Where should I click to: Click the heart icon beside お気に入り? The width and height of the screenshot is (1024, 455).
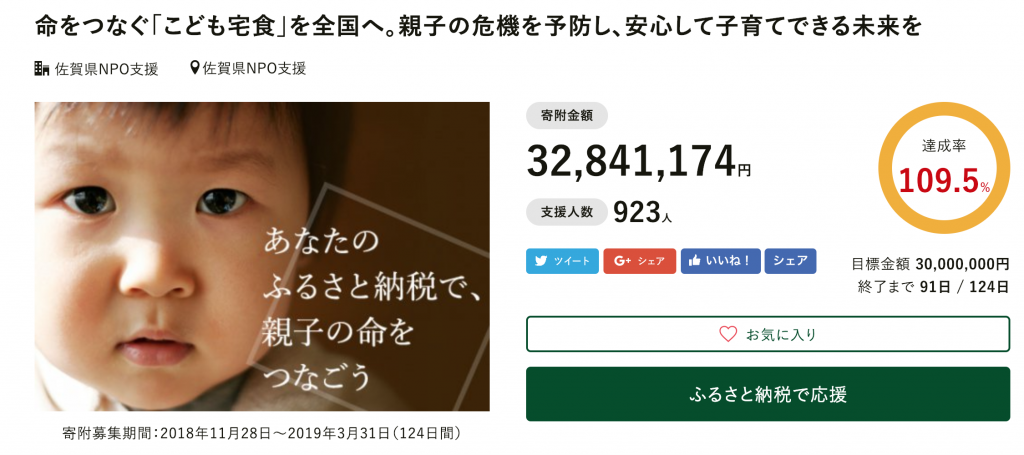(x=728, y=334)
